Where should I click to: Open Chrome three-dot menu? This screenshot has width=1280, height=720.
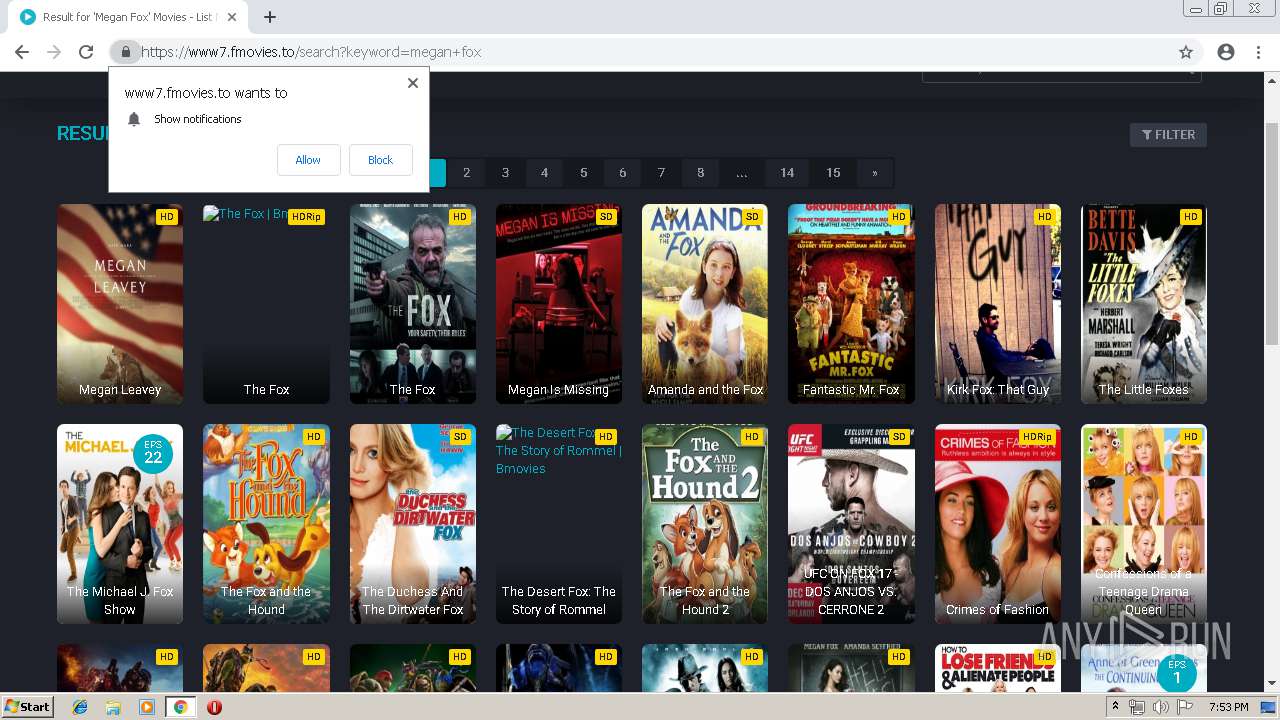coord(1258,52)
